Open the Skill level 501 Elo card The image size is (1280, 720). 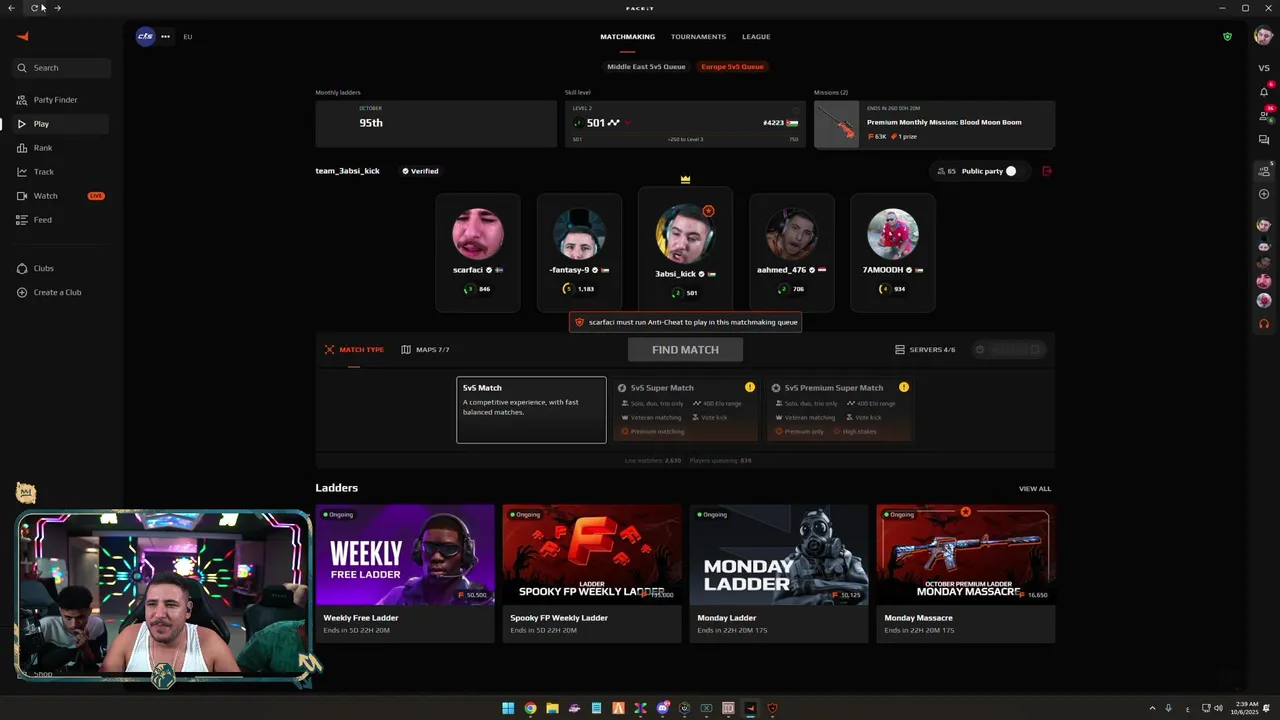685,124
